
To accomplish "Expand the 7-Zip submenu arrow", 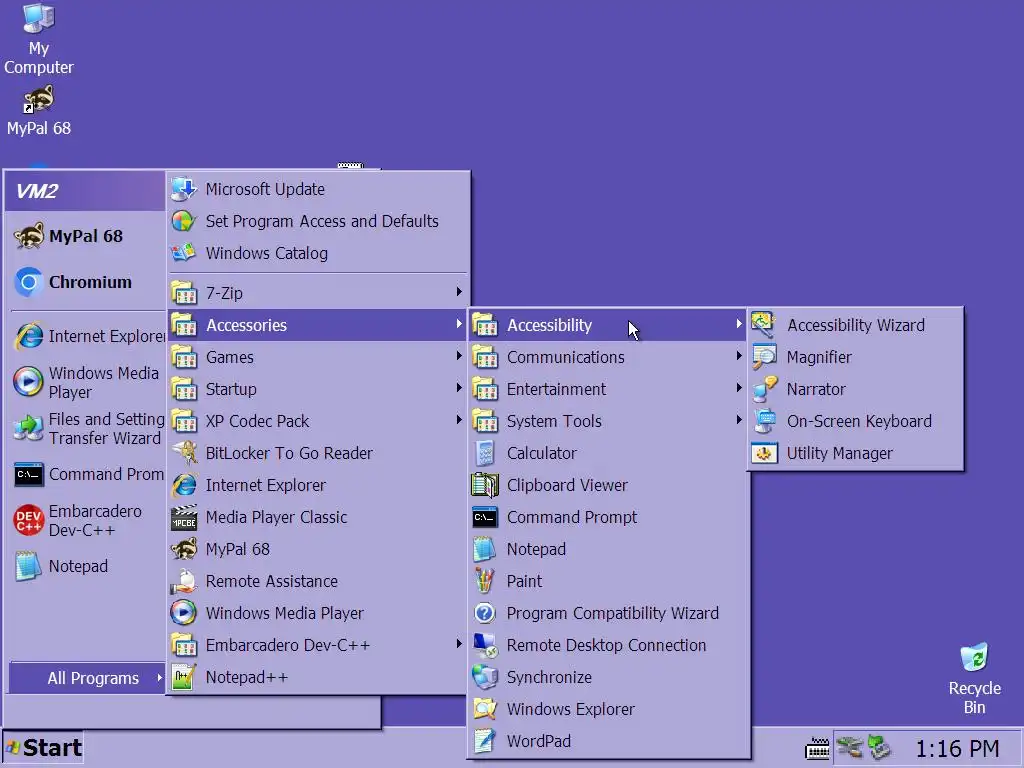I will [x=459, y=292].
